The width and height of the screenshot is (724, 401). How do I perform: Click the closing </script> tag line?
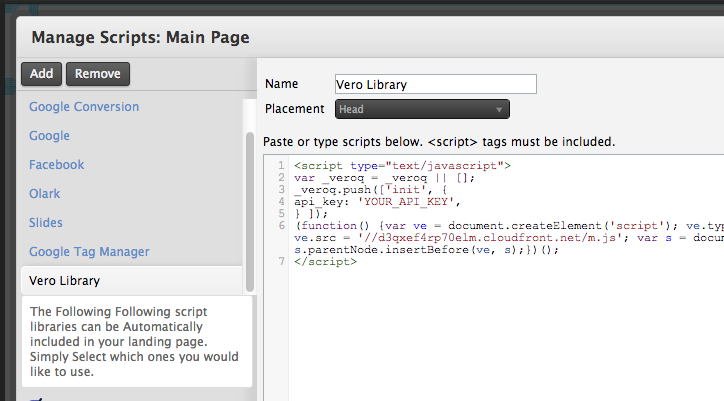tap(326, 261)
